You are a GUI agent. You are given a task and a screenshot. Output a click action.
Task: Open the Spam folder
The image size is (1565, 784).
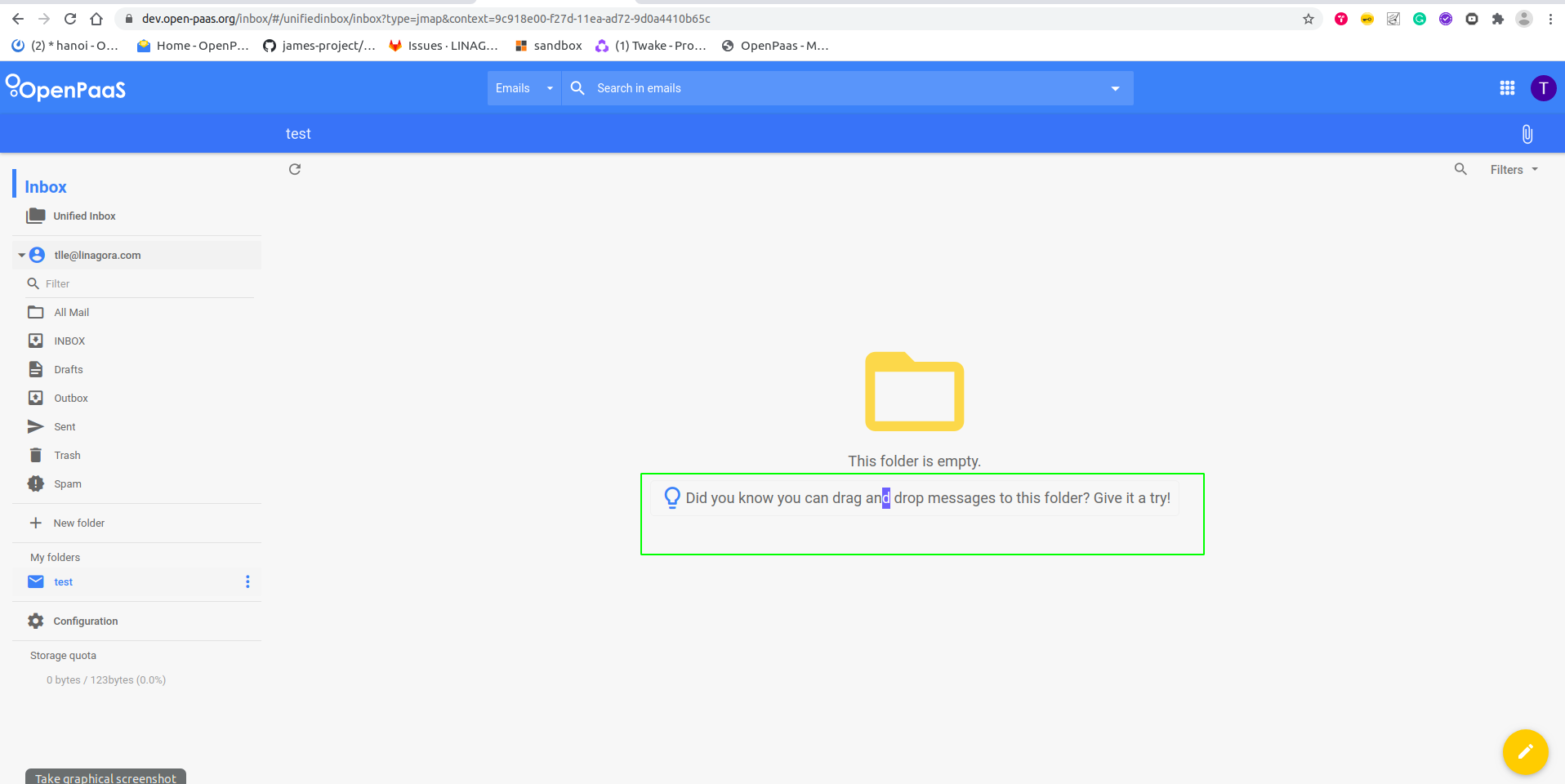point(67,483)
